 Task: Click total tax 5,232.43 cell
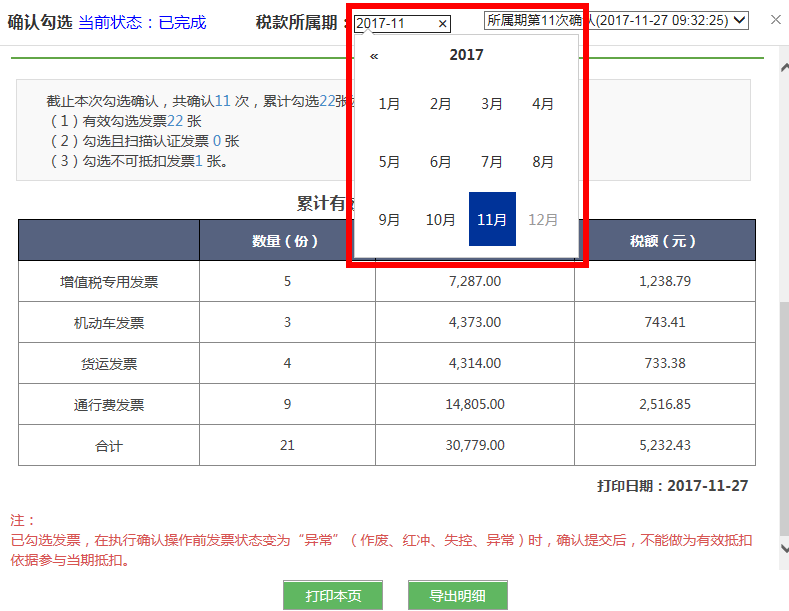pyautogui.click(x=665, y=445)
